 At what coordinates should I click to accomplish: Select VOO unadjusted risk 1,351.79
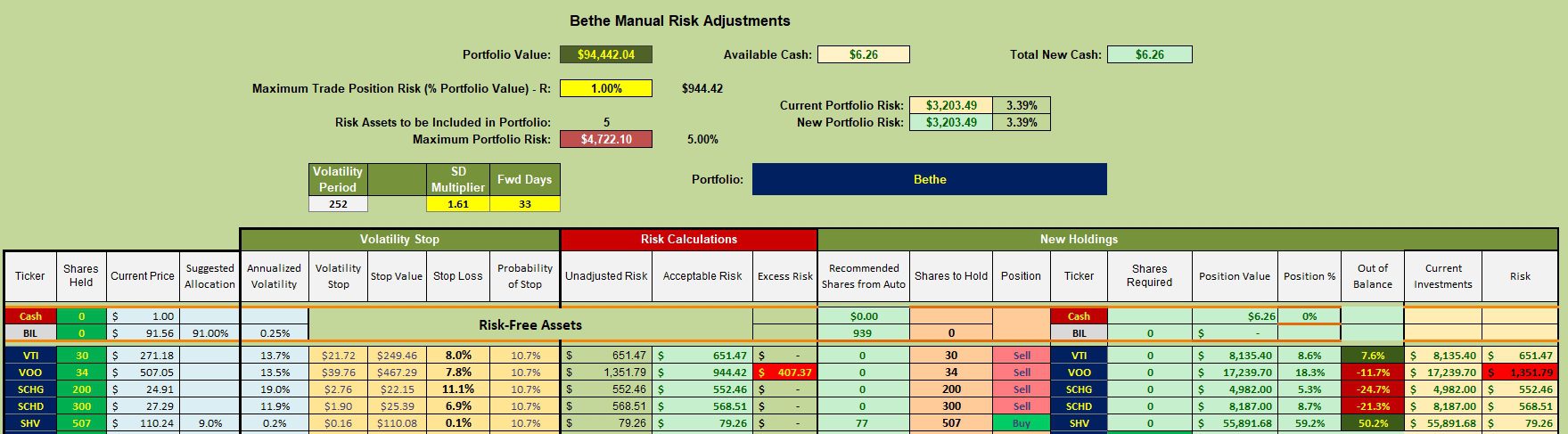point(606,373)
